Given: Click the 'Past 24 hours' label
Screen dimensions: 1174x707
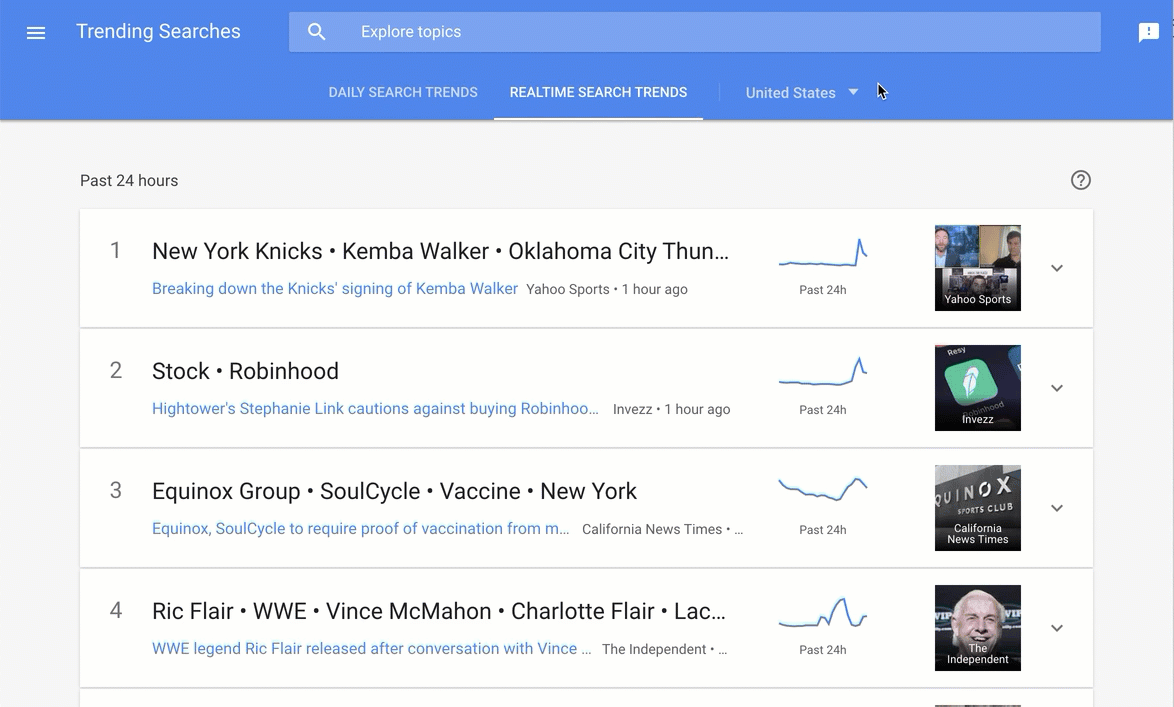Looking at the screenshot, I should click(x=129, y=180).
